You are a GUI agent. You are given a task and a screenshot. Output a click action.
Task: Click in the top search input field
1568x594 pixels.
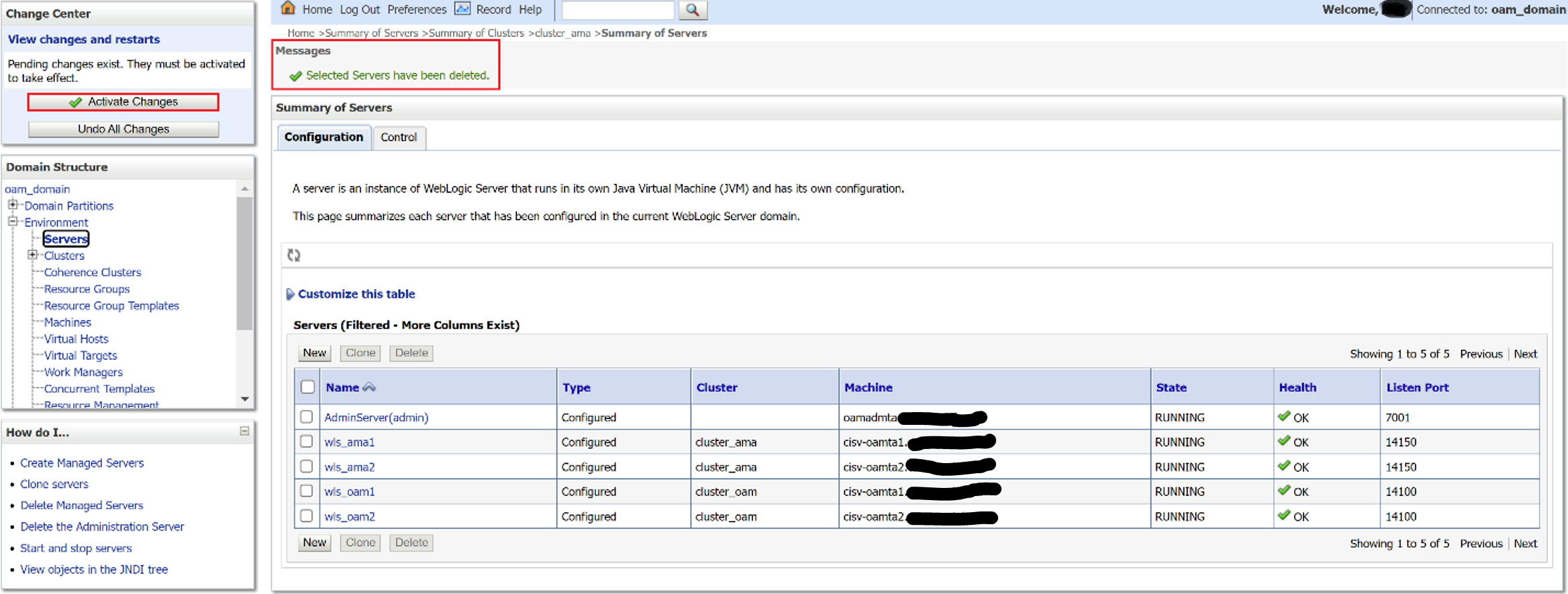click(618, 10)
